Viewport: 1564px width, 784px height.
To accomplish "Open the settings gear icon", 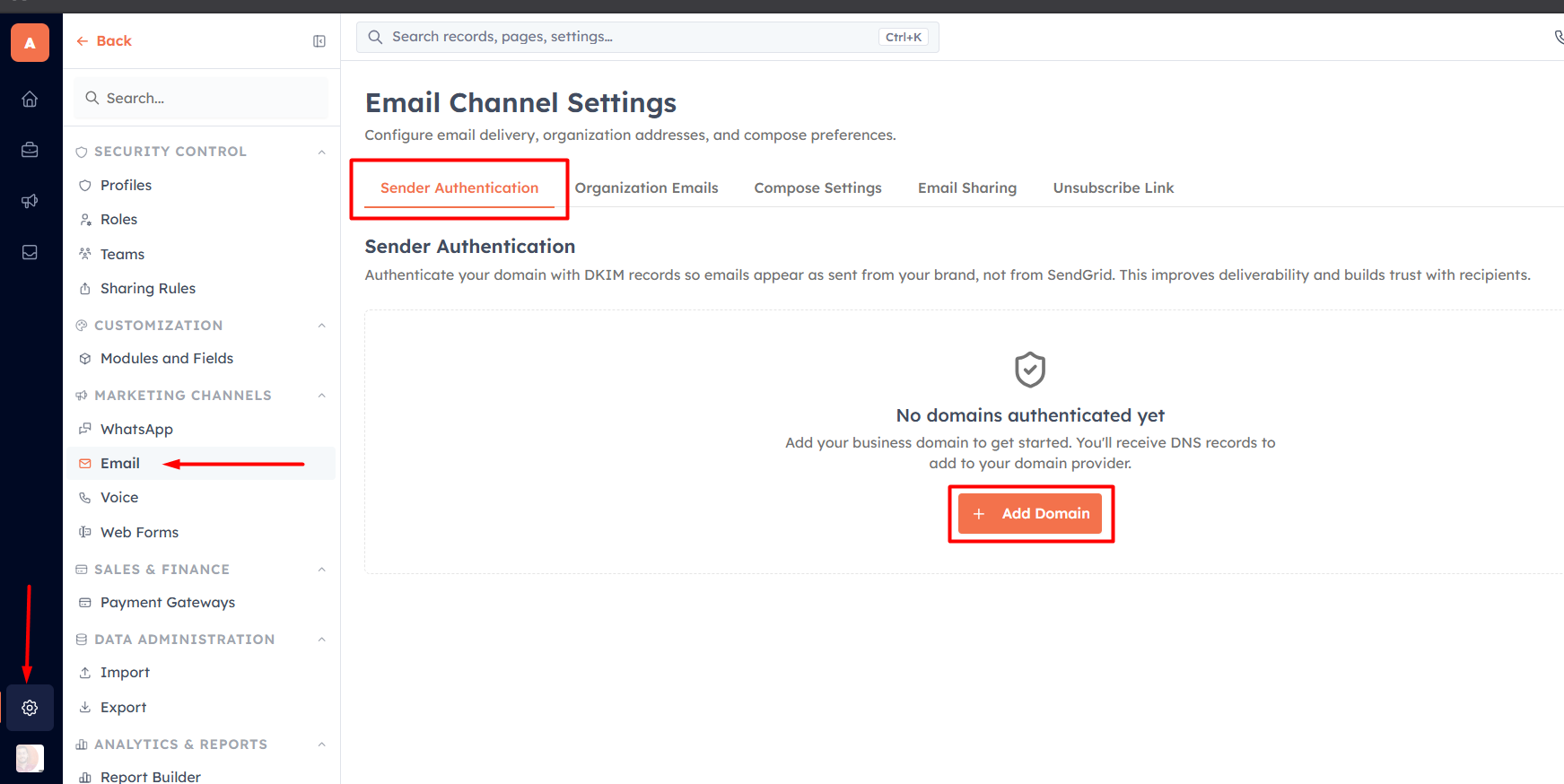I will (30, 708).
